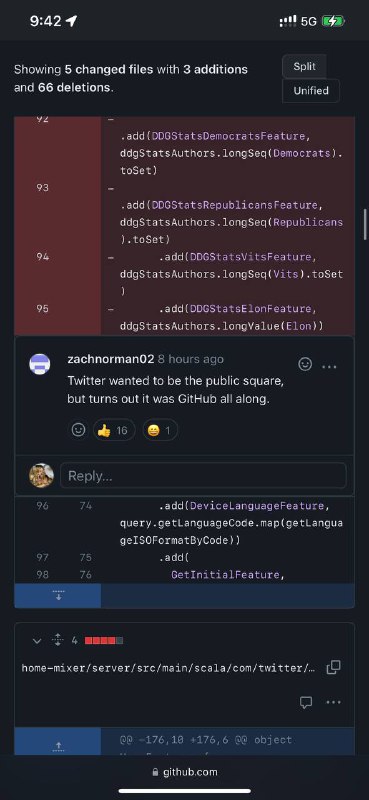Toggle laughing face reaction with 1
This screenshot has height=800, width=369.
click(x=160, y=430)
